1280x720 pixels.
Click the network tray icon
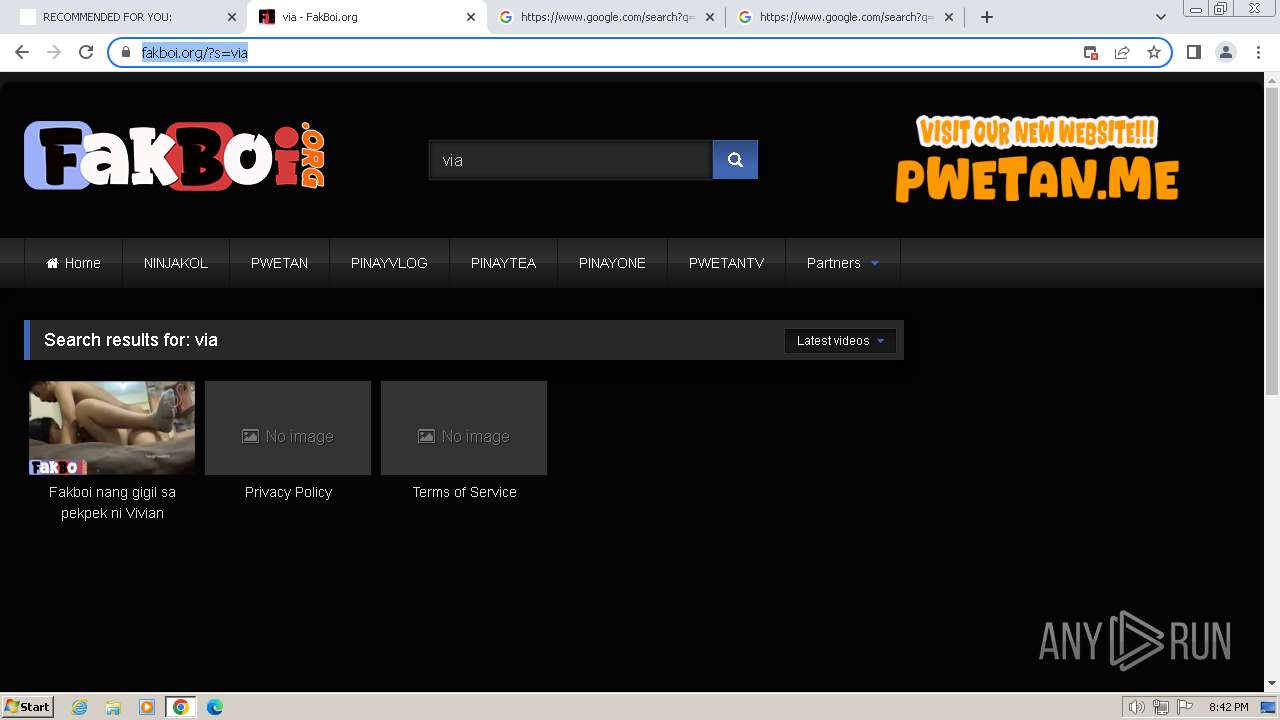point(1161,707)
